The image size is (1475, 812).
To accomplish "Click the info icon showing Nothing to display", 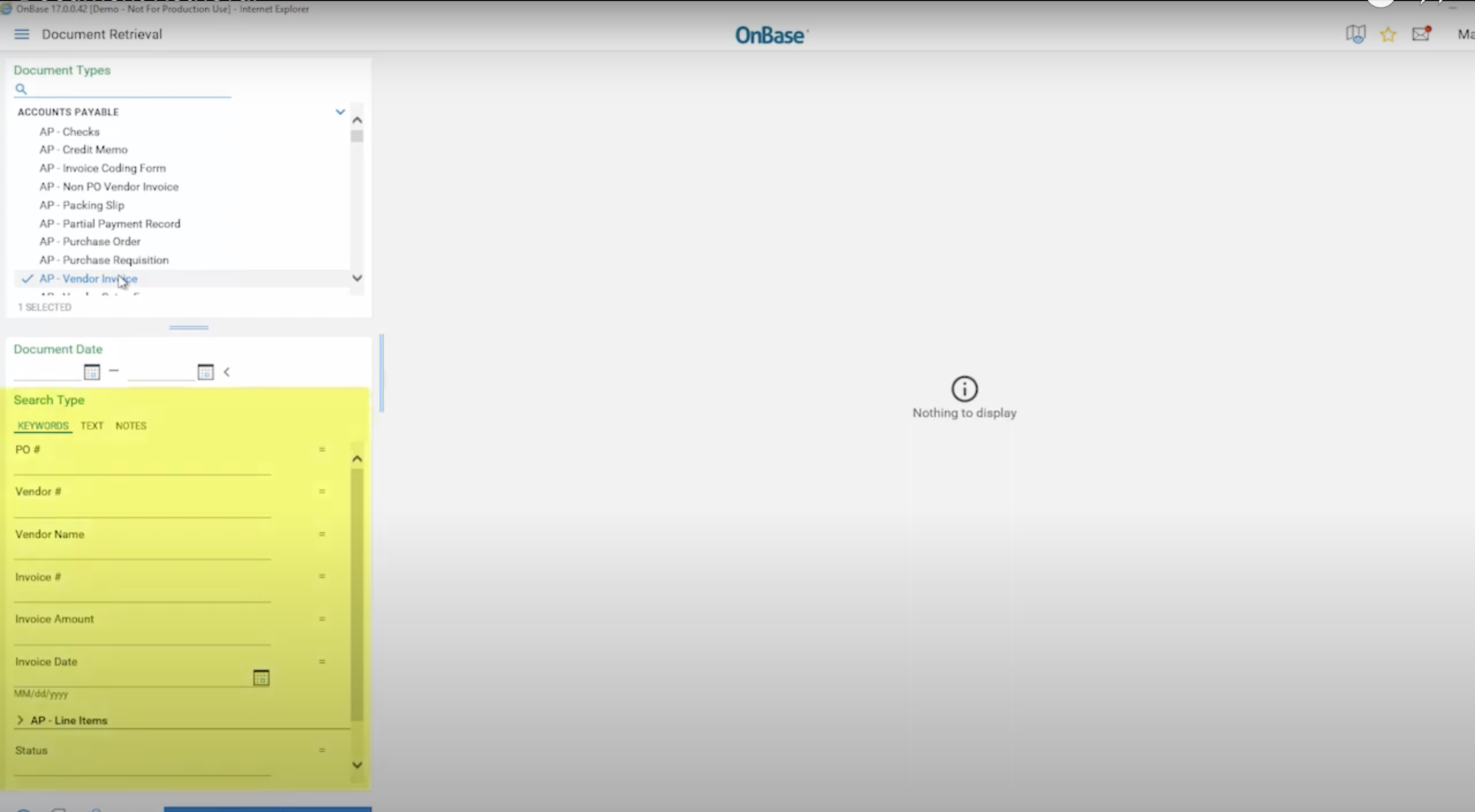I will (963, 388).
